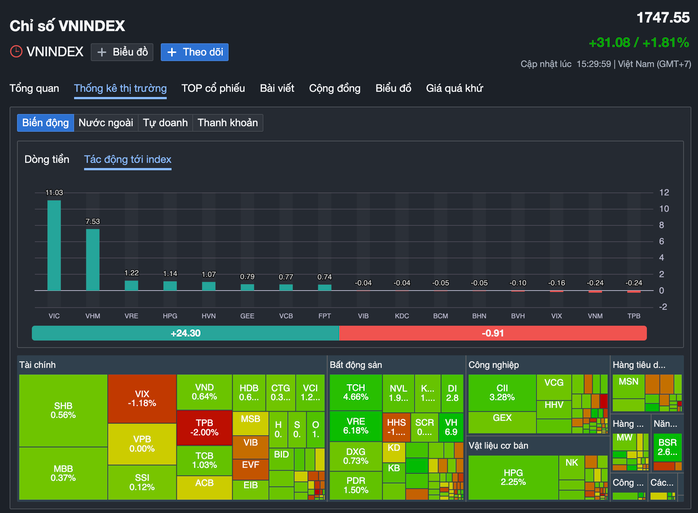Image resolution: width=698 pixels, height=513 pixels.
Task: Switch to the Dòng tiền sub-tab
Action: (x=49, y=159)
